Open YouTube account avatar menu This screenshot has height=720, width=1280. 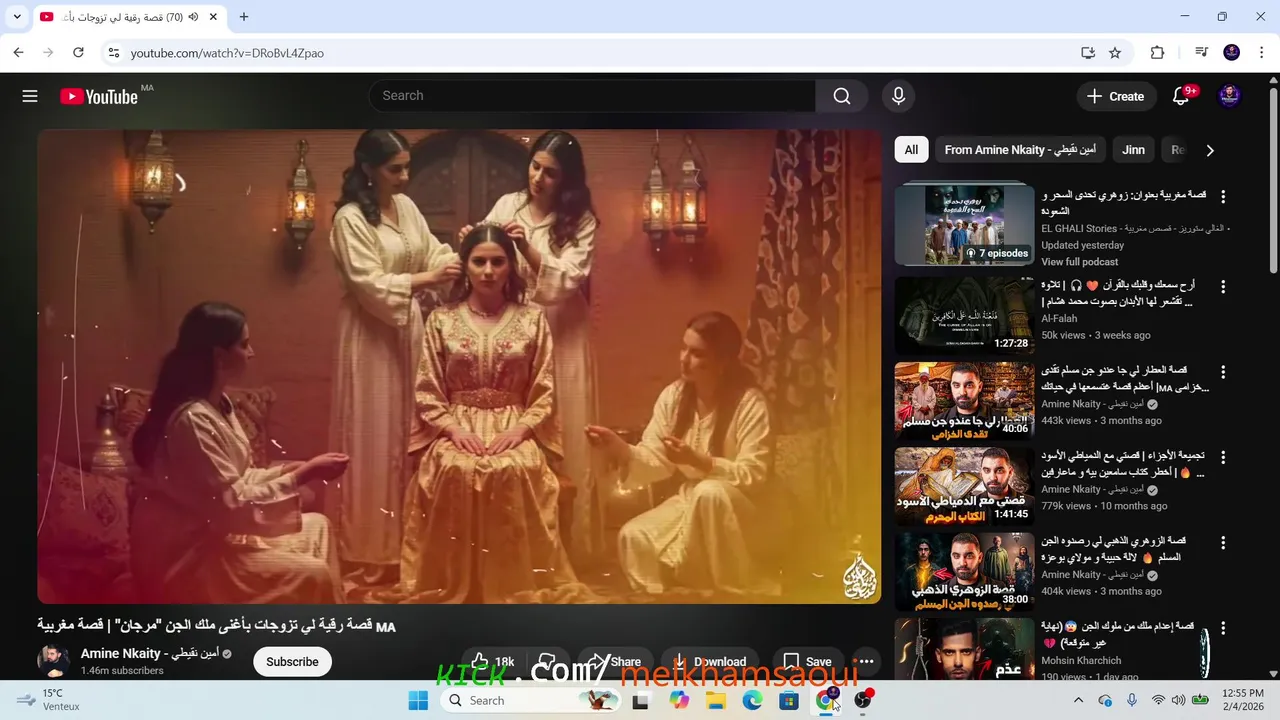click(1229, 96)
